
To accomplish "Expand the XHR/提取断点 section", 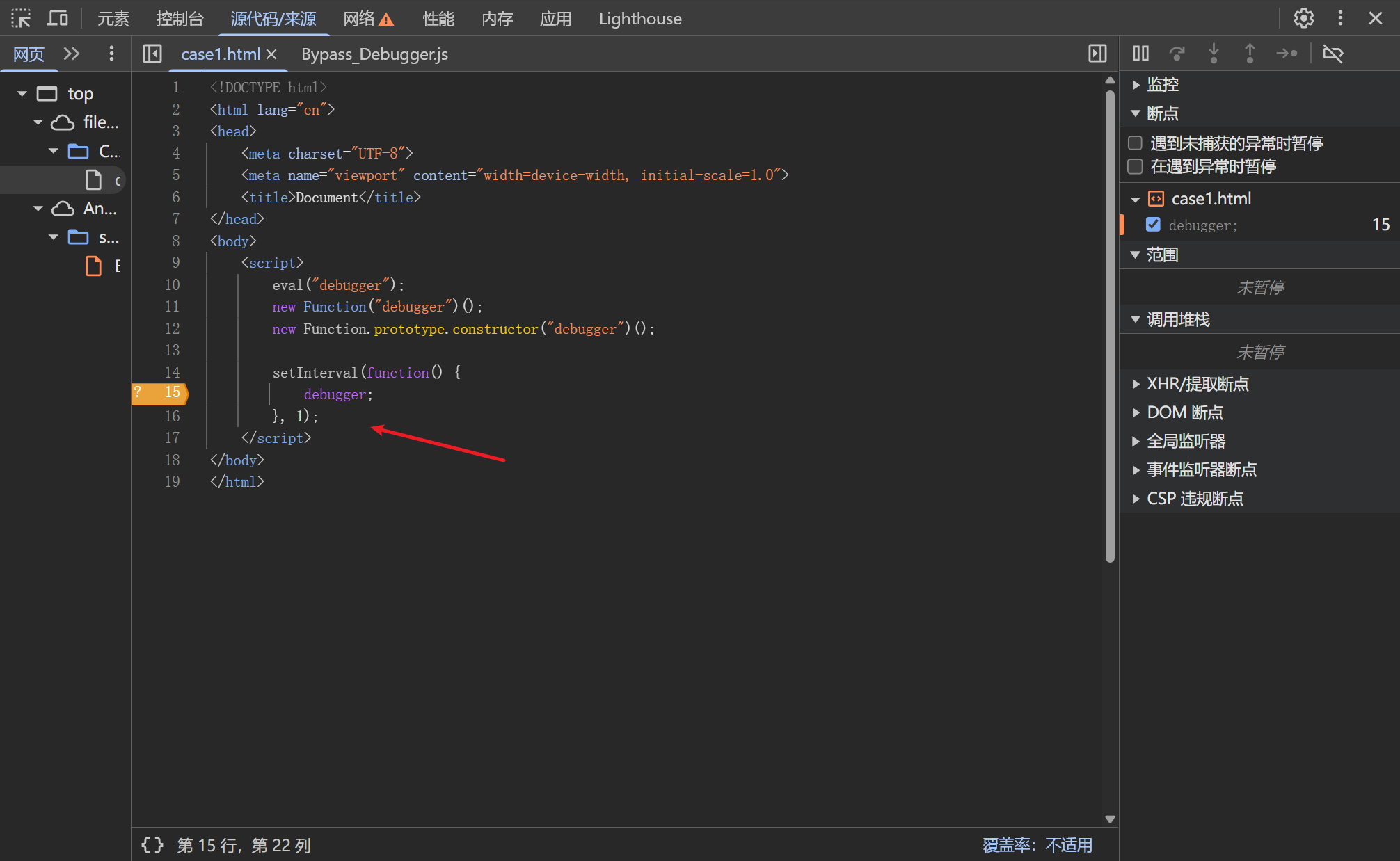I will coord(1136,384).
